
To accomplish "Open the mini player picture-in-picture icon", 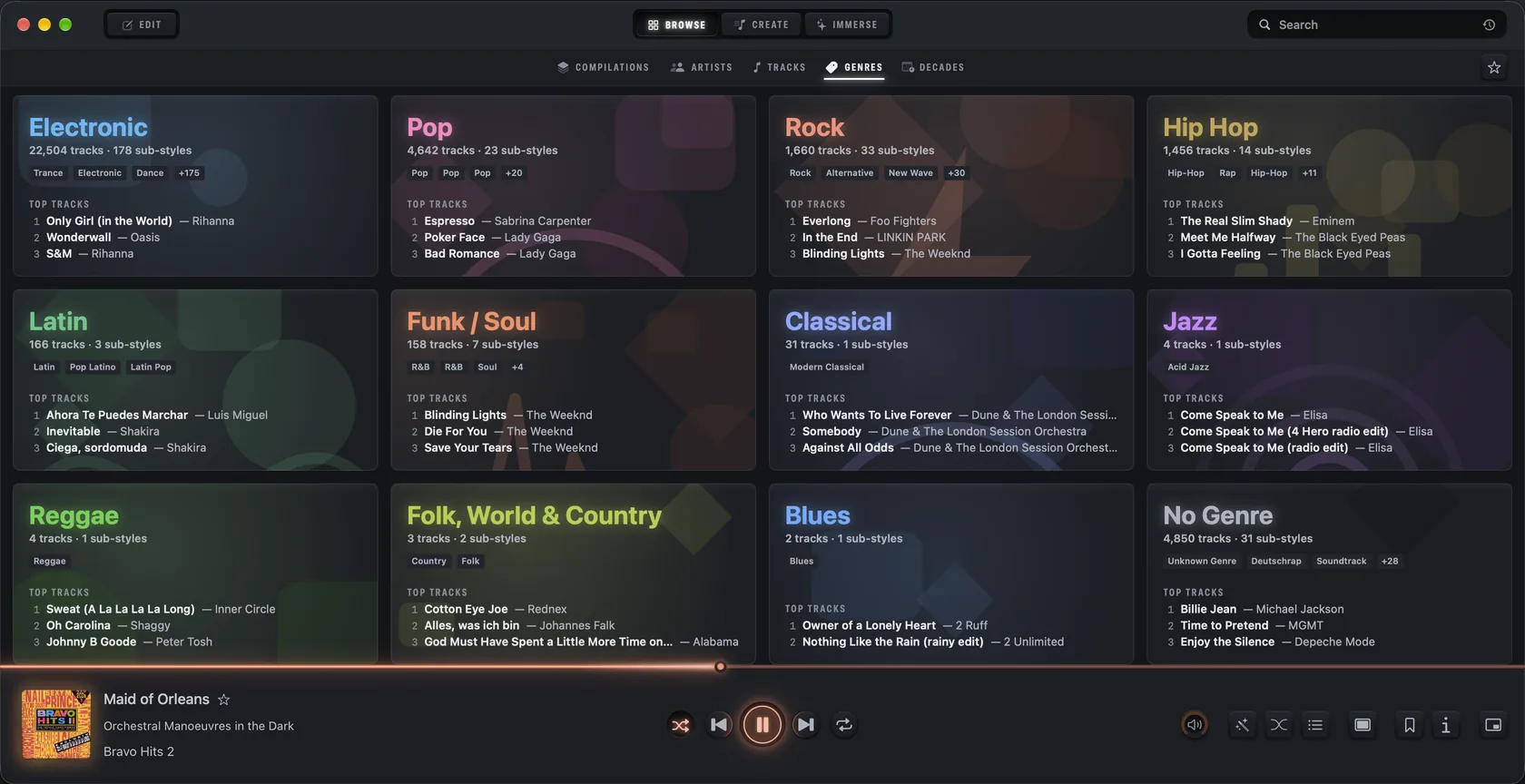I will pyautogui.click(x=1493, y=725).
